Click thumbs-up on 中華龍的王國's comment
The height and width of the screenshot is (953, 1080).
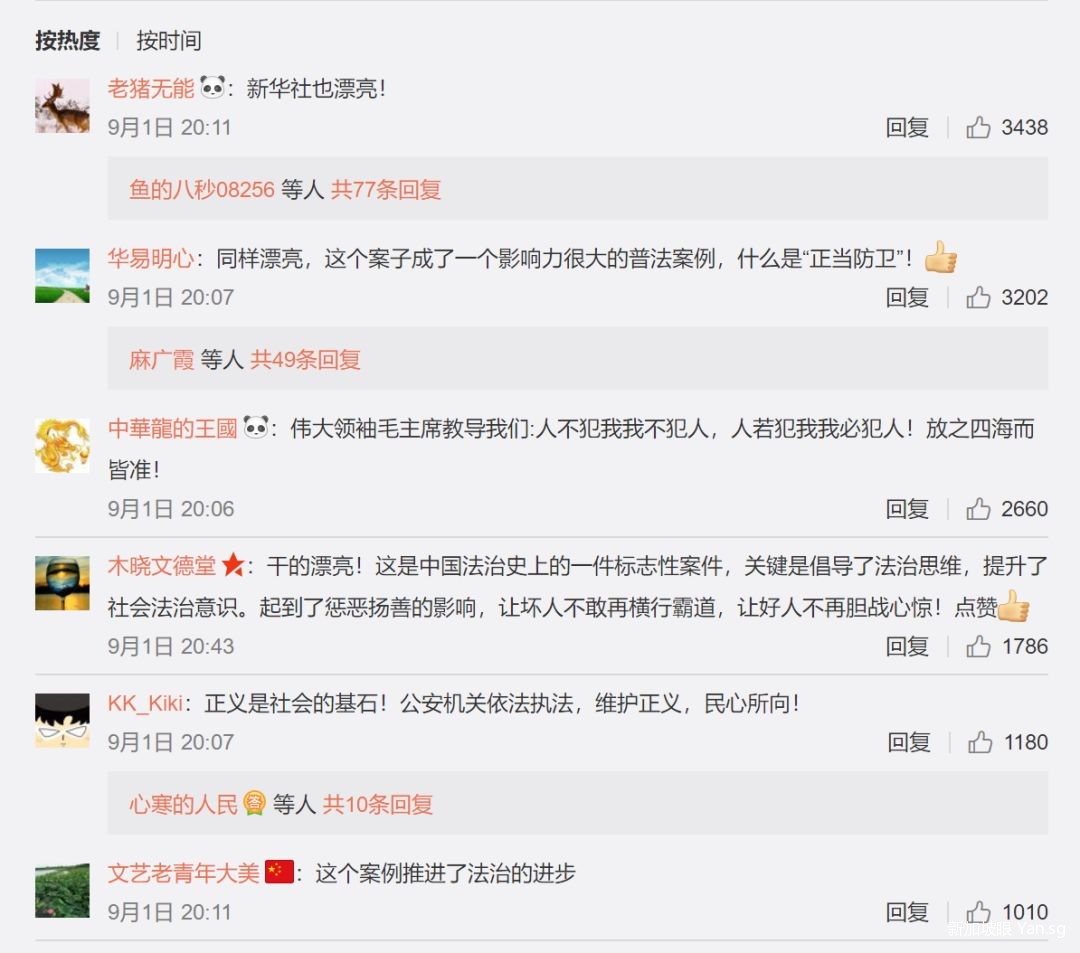coord(977,509)
